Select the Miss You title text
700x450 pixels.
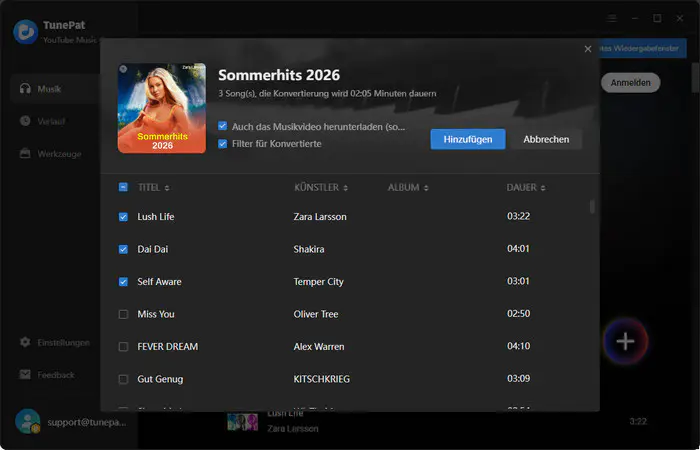coord(156,314)
